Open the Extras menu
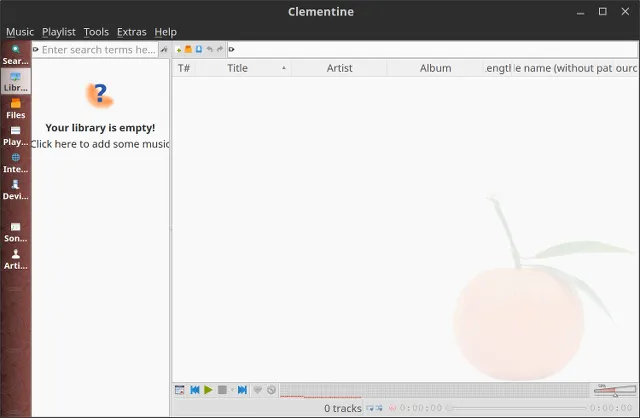640x418 pixels. point(131,32)
